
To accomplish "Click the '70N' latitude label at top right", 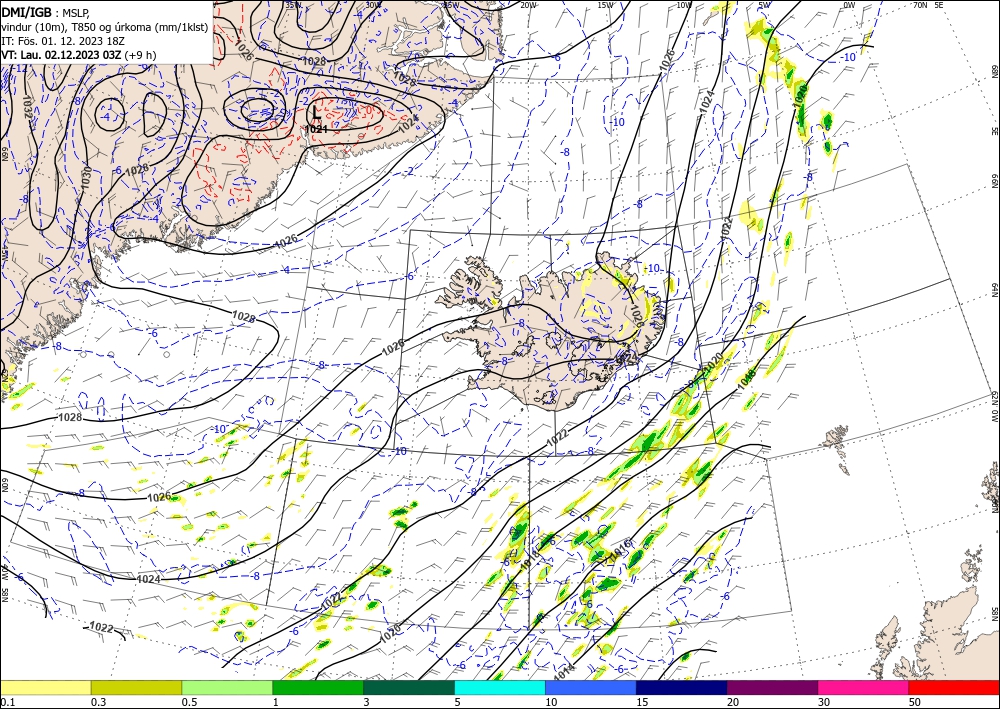I will tap(920, 5).
